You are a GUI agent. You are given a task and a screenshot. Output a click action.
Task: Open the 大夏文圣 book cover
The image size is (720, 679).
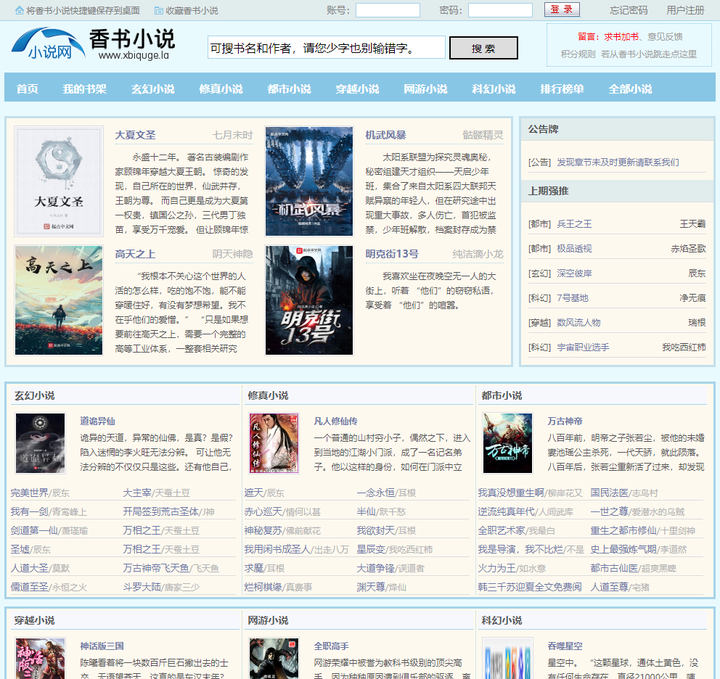pos(59,181)
